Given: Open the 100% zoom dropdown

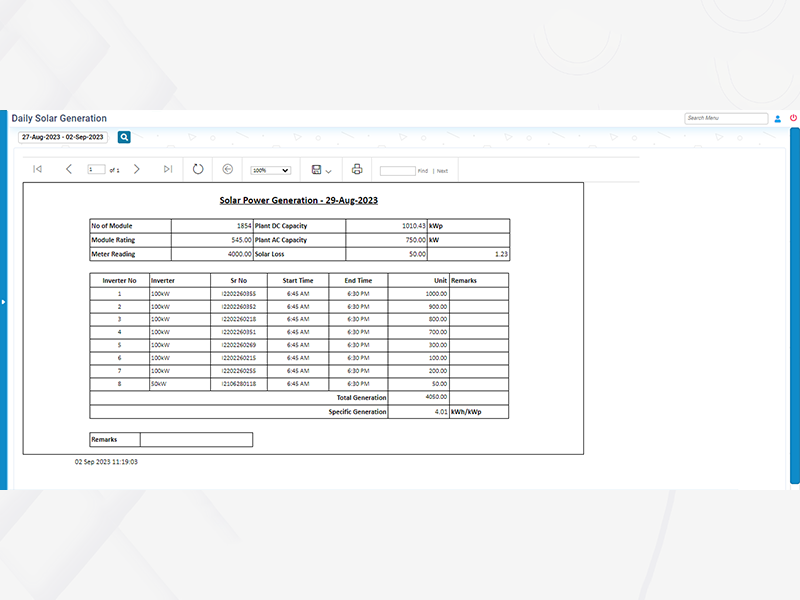Looking at the screenshot, I should click(x=270, y=171).
